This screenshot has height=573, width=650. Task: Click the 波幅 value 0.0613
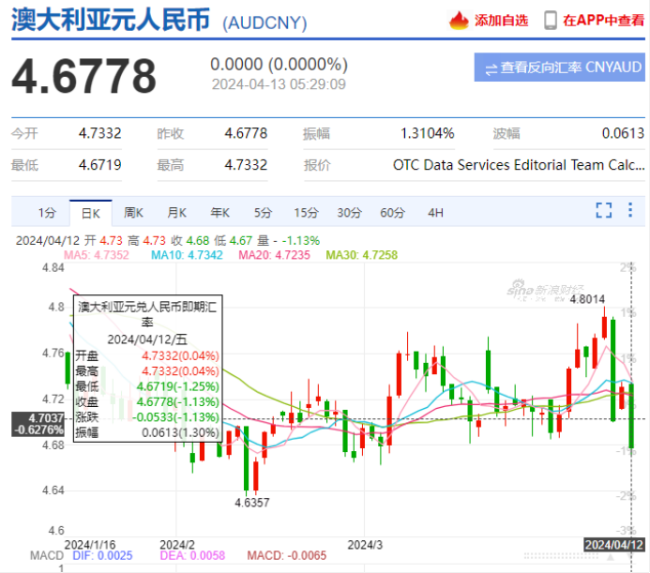(623, 134)
